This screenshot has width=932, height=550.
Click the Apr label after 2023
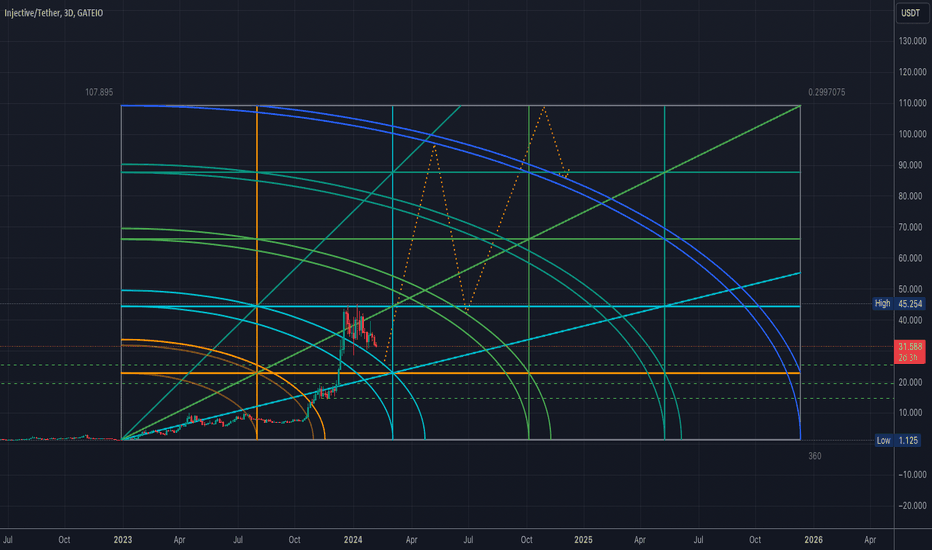(x=179, y=540)
